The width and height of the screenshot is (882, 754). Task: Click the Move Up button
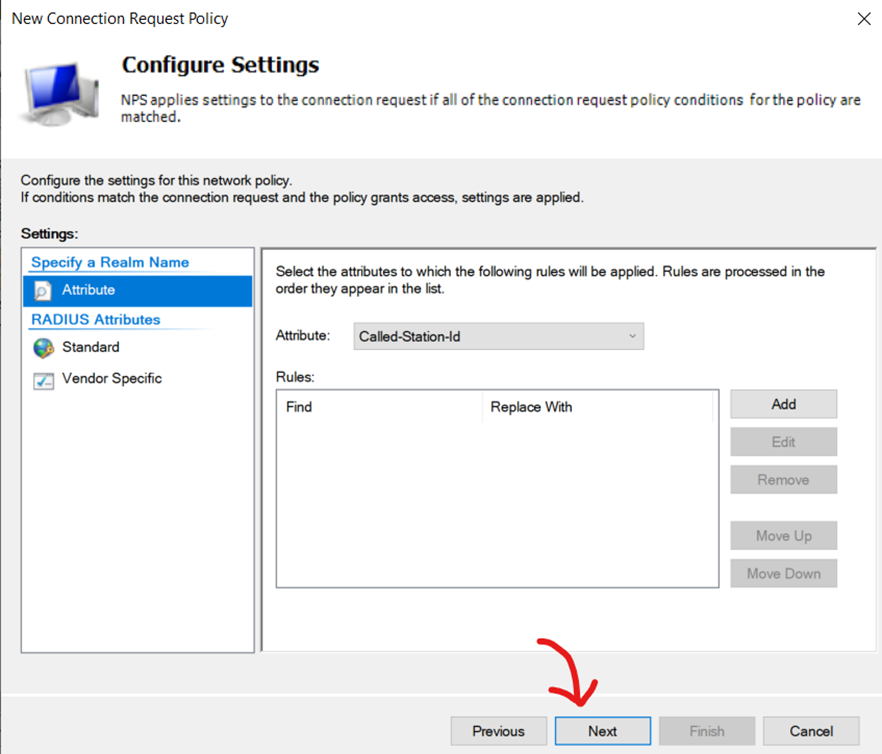tap(784, 536)
